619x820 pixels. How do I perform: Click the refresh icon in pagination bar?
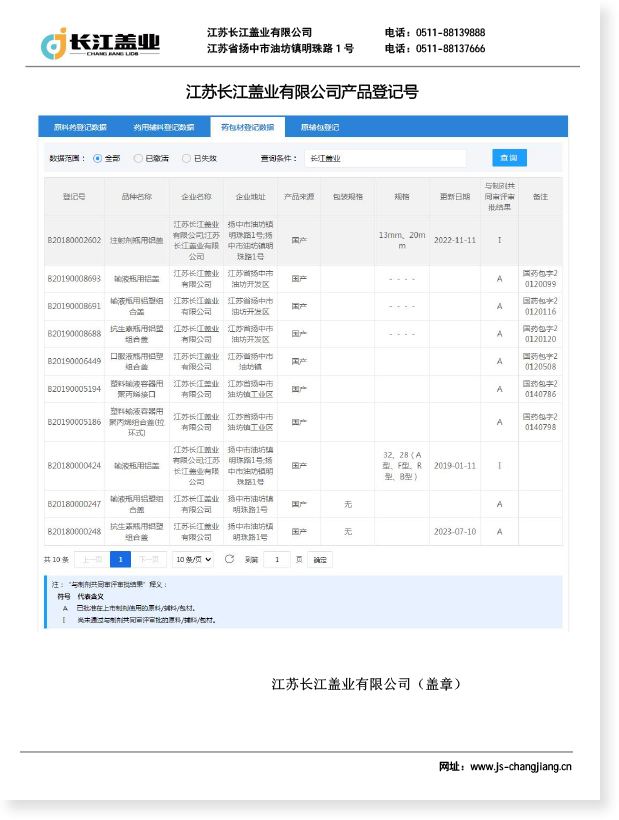point(229,559)
